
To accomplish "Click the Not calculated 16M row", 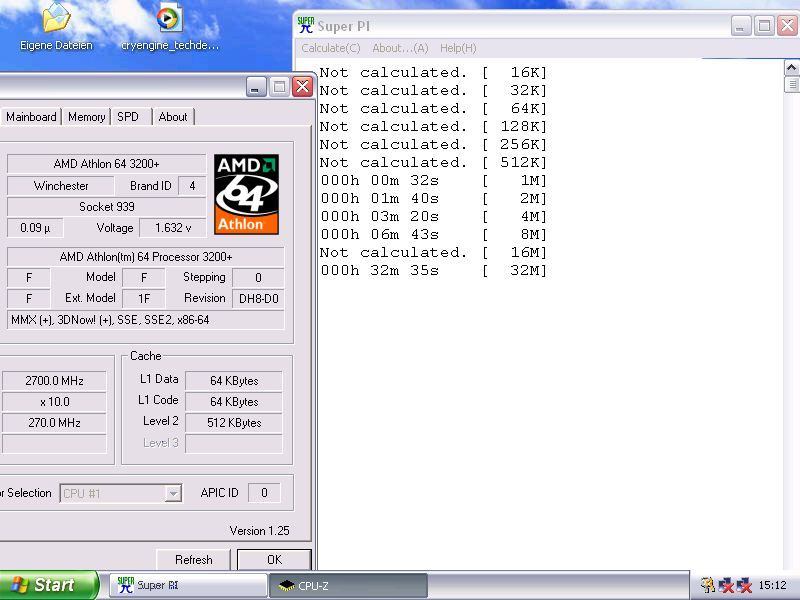I will pos(434,252).
